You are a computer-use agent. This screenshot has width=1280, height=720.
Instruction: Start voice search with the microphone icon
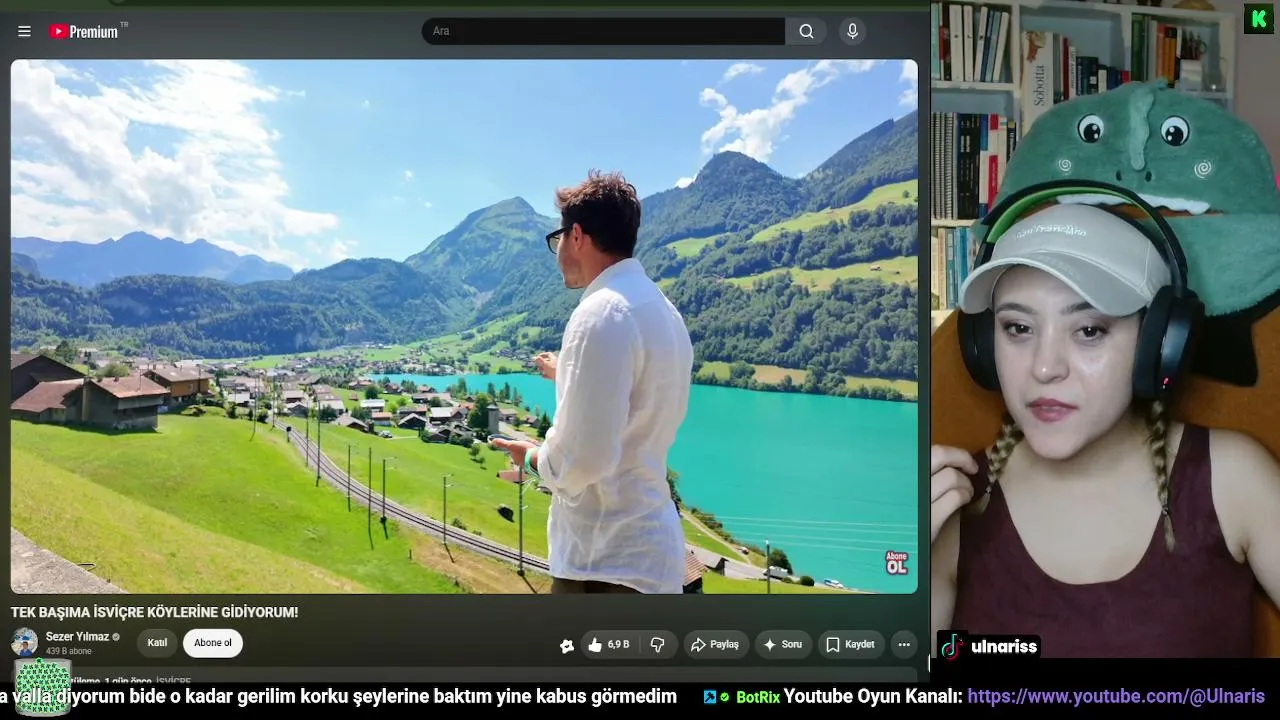852,31
